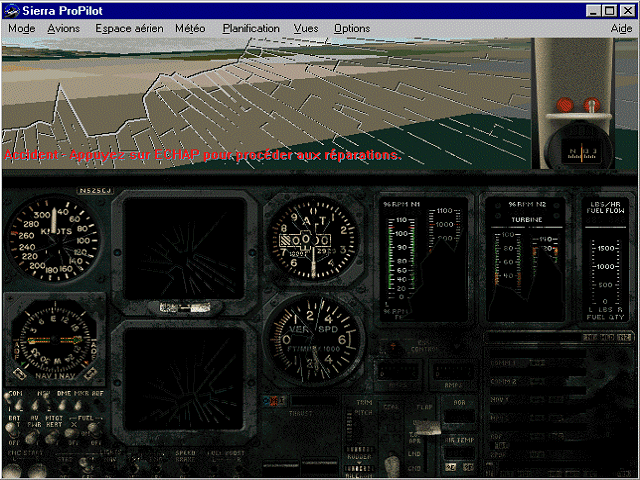Click the right AMPS meter
The height and width of the screenshot is (480, 640).
(x=453, y=373)
